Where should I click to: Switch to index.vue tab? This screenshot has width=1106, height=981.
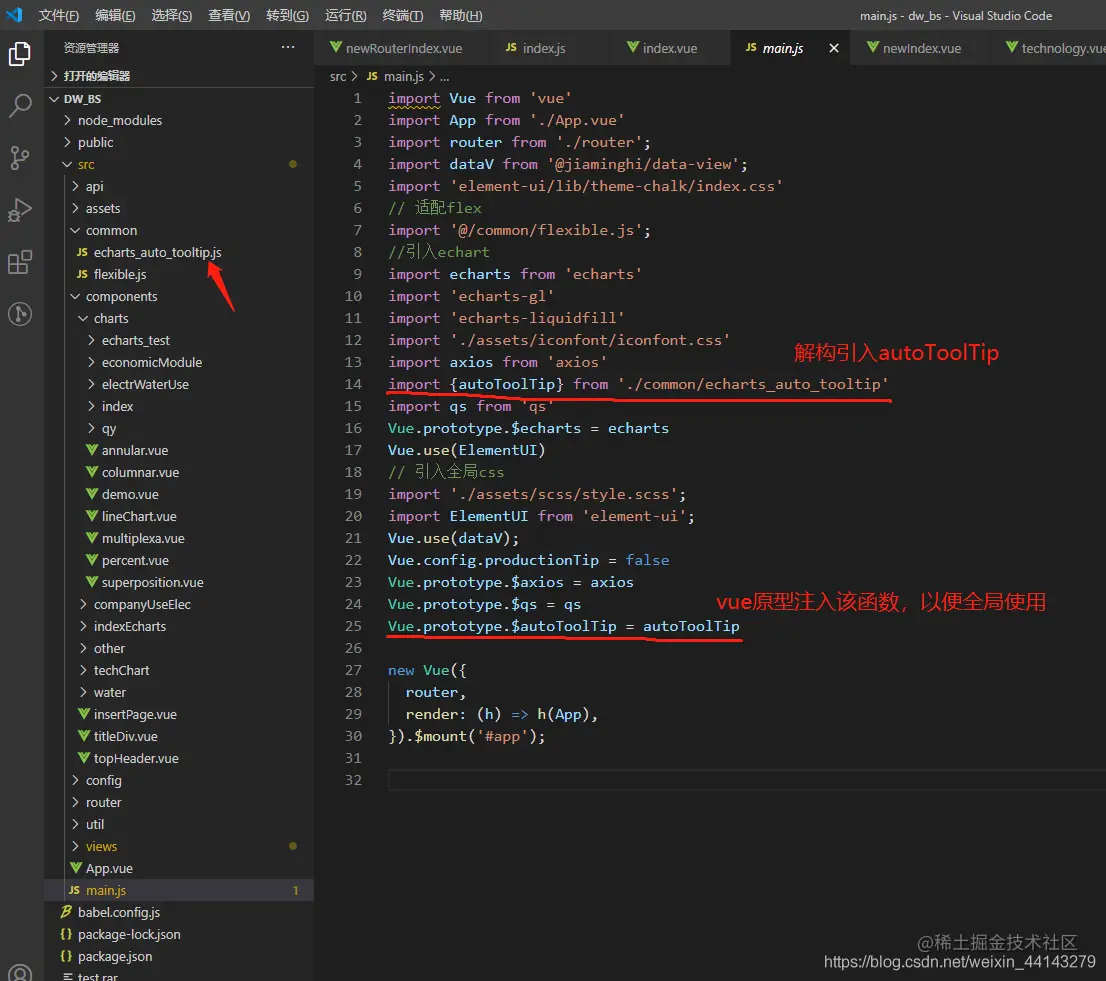pyautogui.click(x=669, y=48)
